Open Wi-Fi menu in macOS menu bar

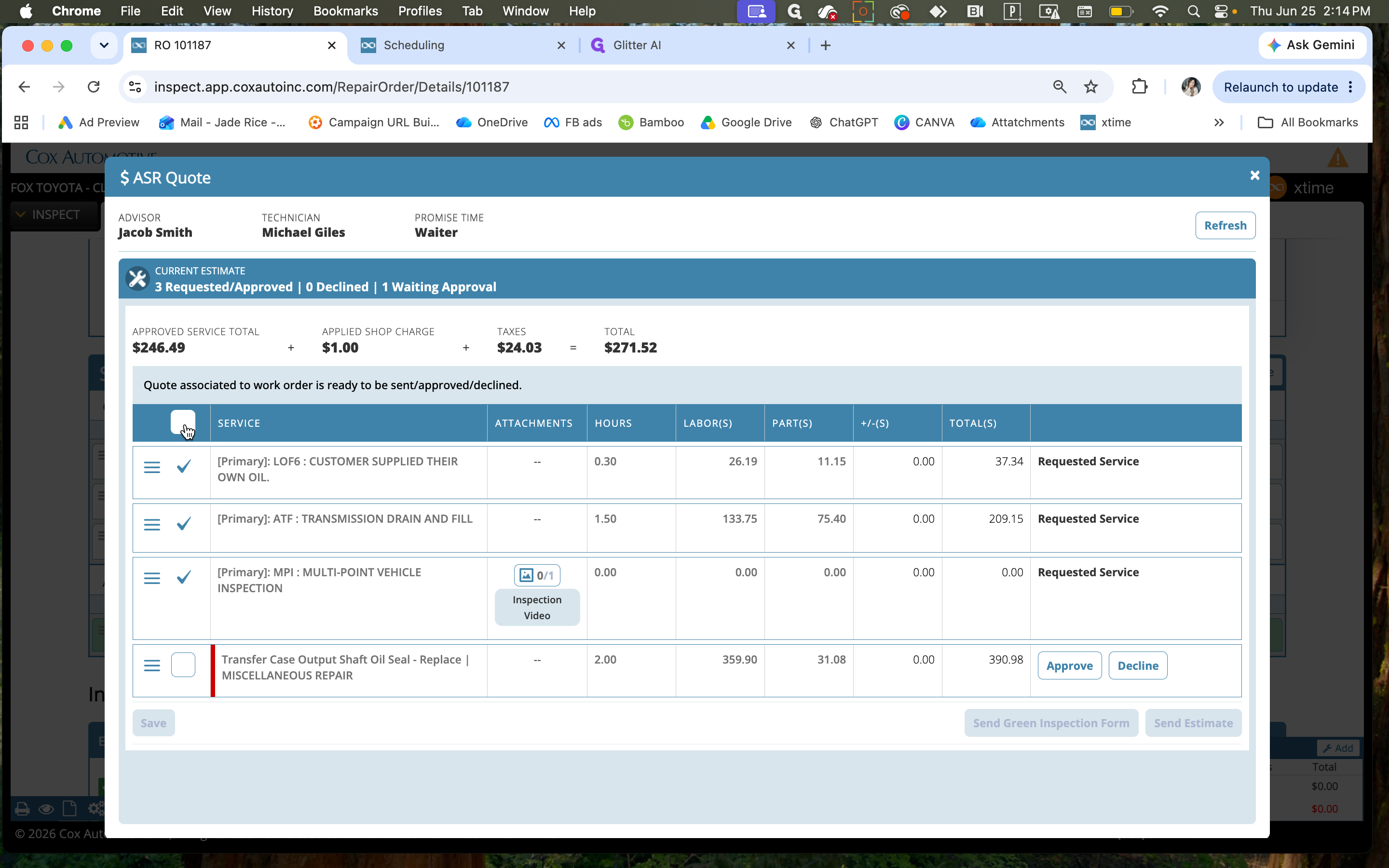pos(1160,12)
